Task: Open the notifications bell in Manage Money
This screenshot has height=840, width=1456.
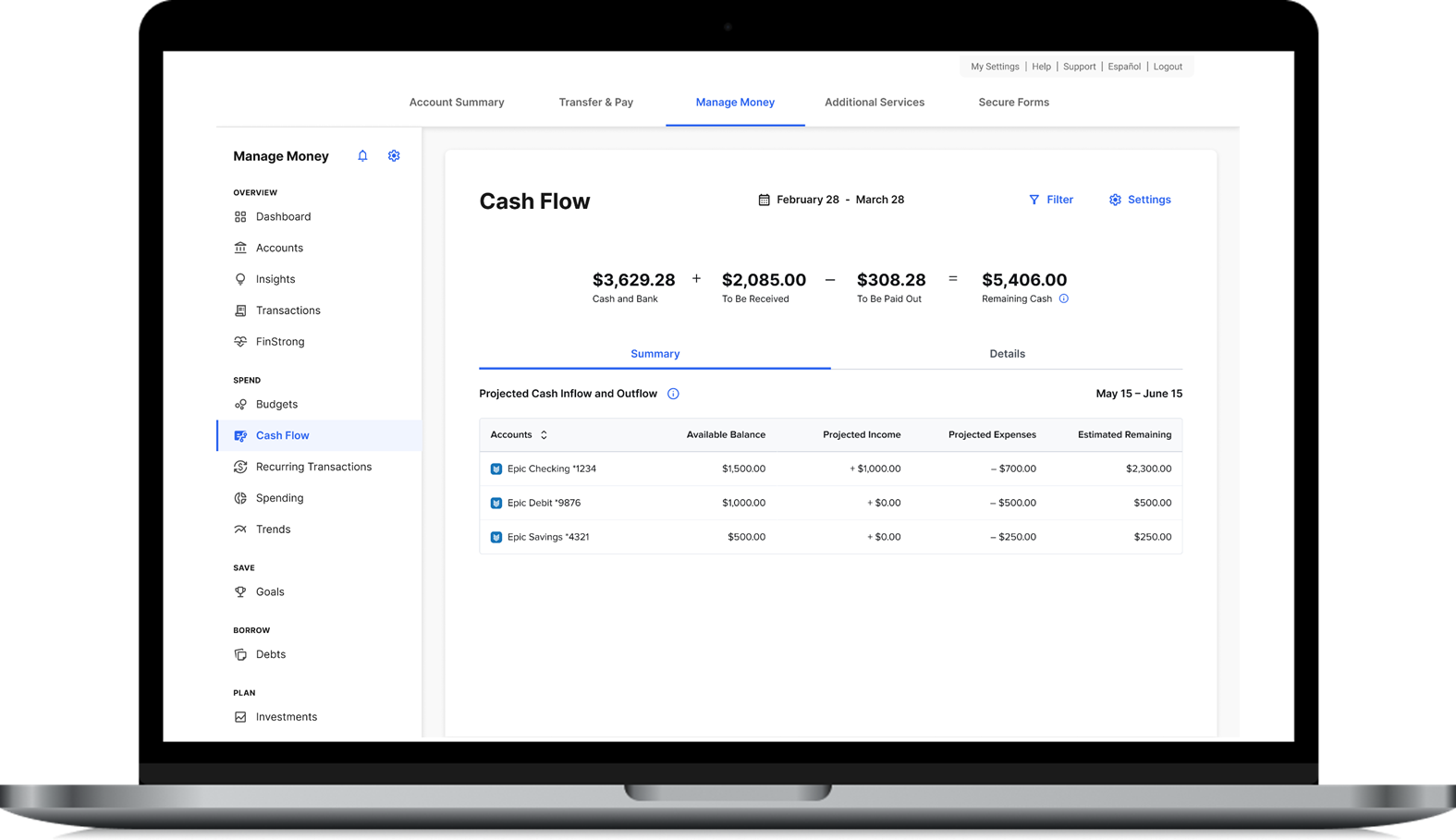Action: coord(362,156)
